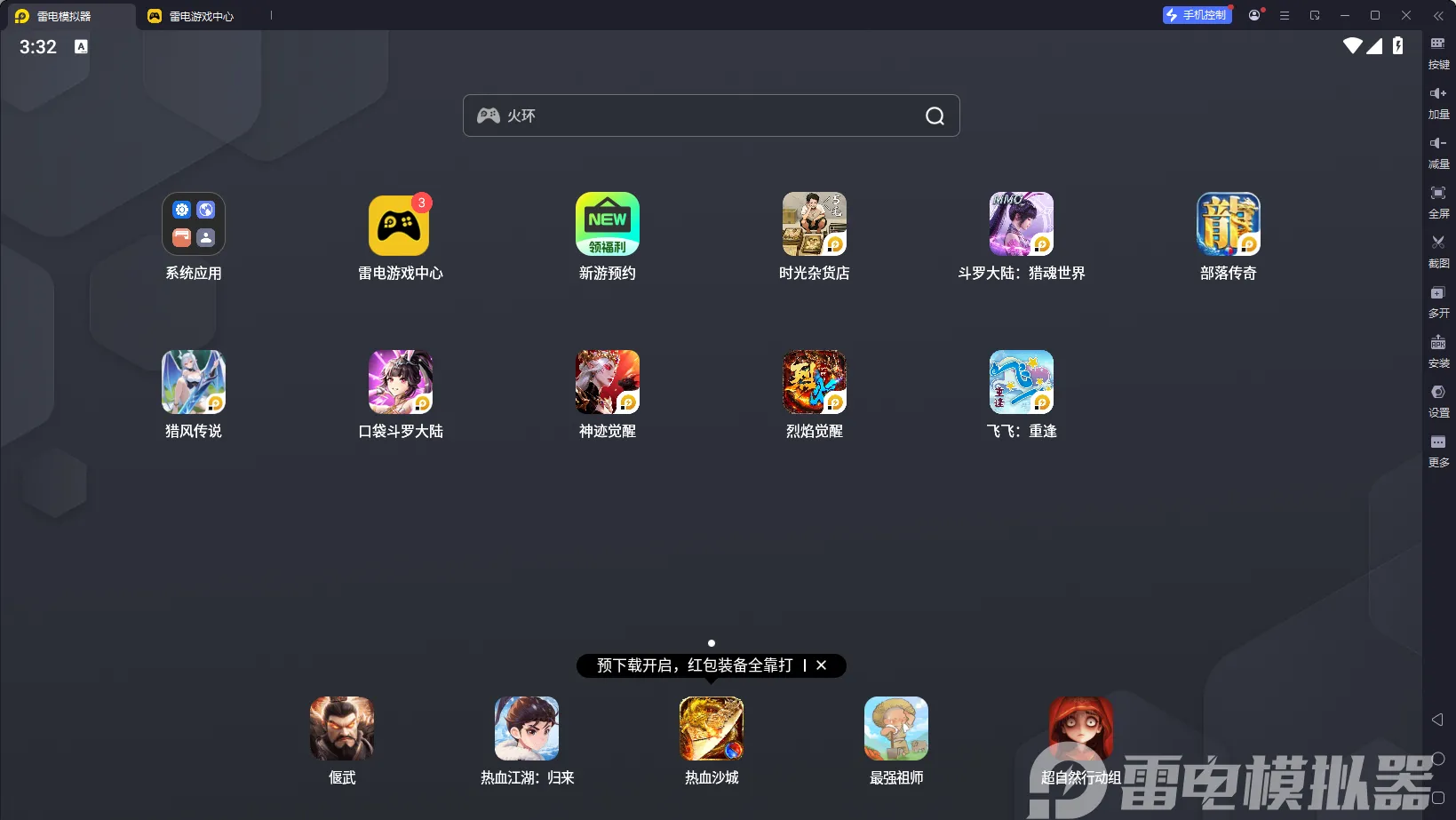The width and height of the screenshot is (1456, 820).
Task: Launch 口袋斗罗大陆 game
Action: coord(401,382)
